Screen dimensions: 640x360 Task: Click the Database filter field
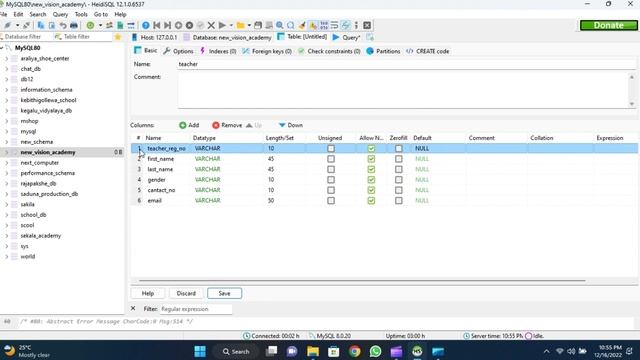26,37
